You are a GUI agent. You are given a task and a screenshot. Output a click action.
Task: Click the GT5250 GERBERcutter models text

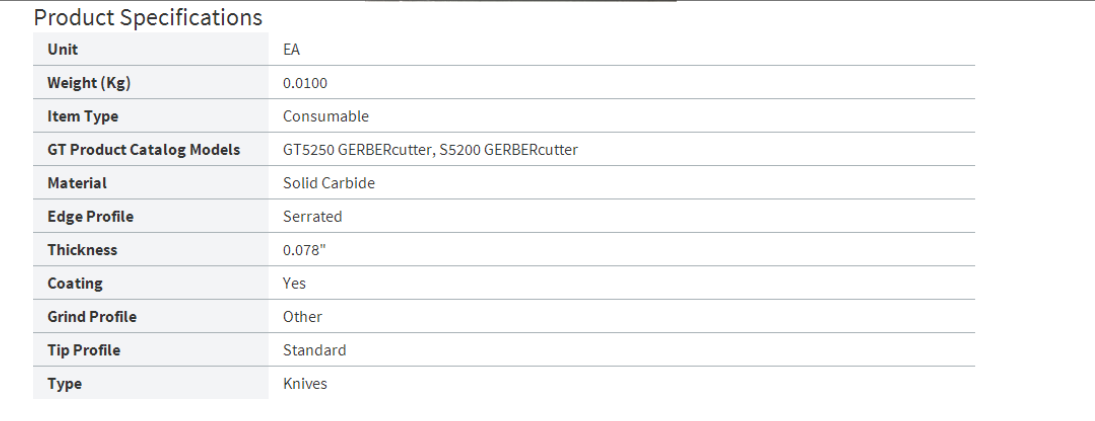(x=358, y=150)
